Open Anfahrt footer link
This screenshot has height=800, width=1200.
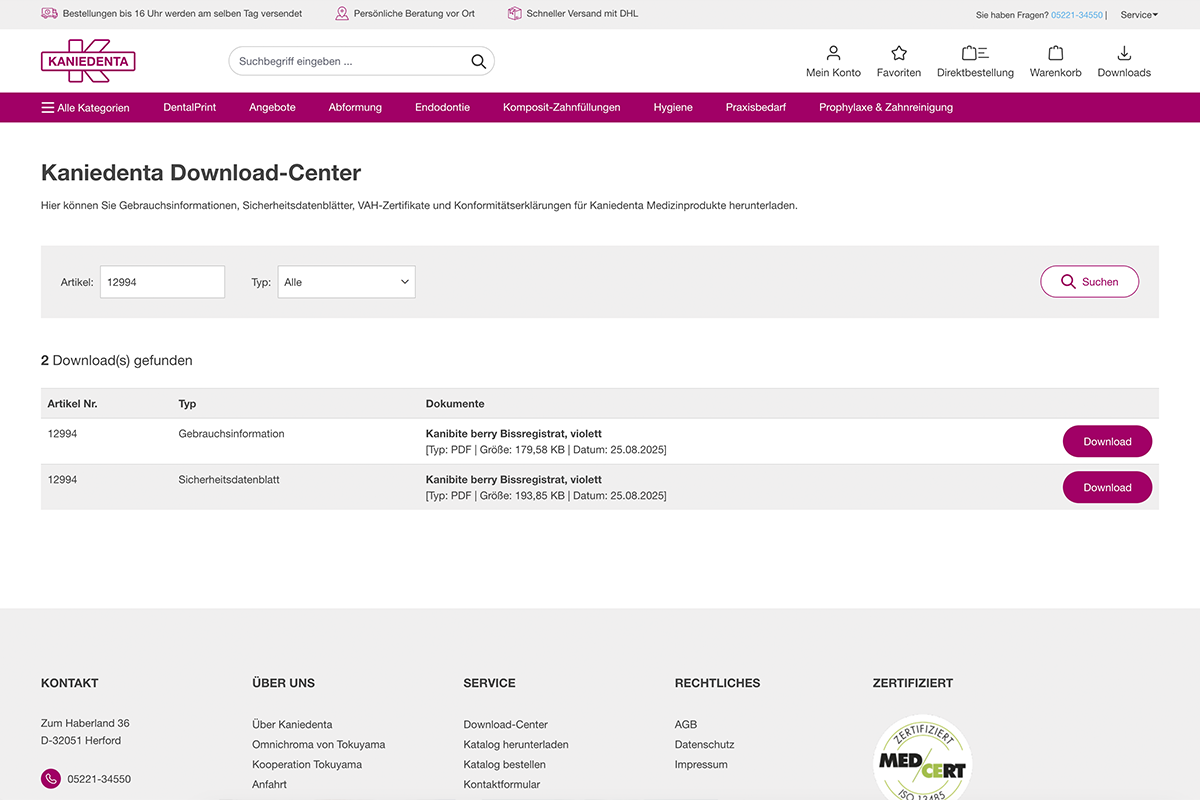[x=269, y=784]
